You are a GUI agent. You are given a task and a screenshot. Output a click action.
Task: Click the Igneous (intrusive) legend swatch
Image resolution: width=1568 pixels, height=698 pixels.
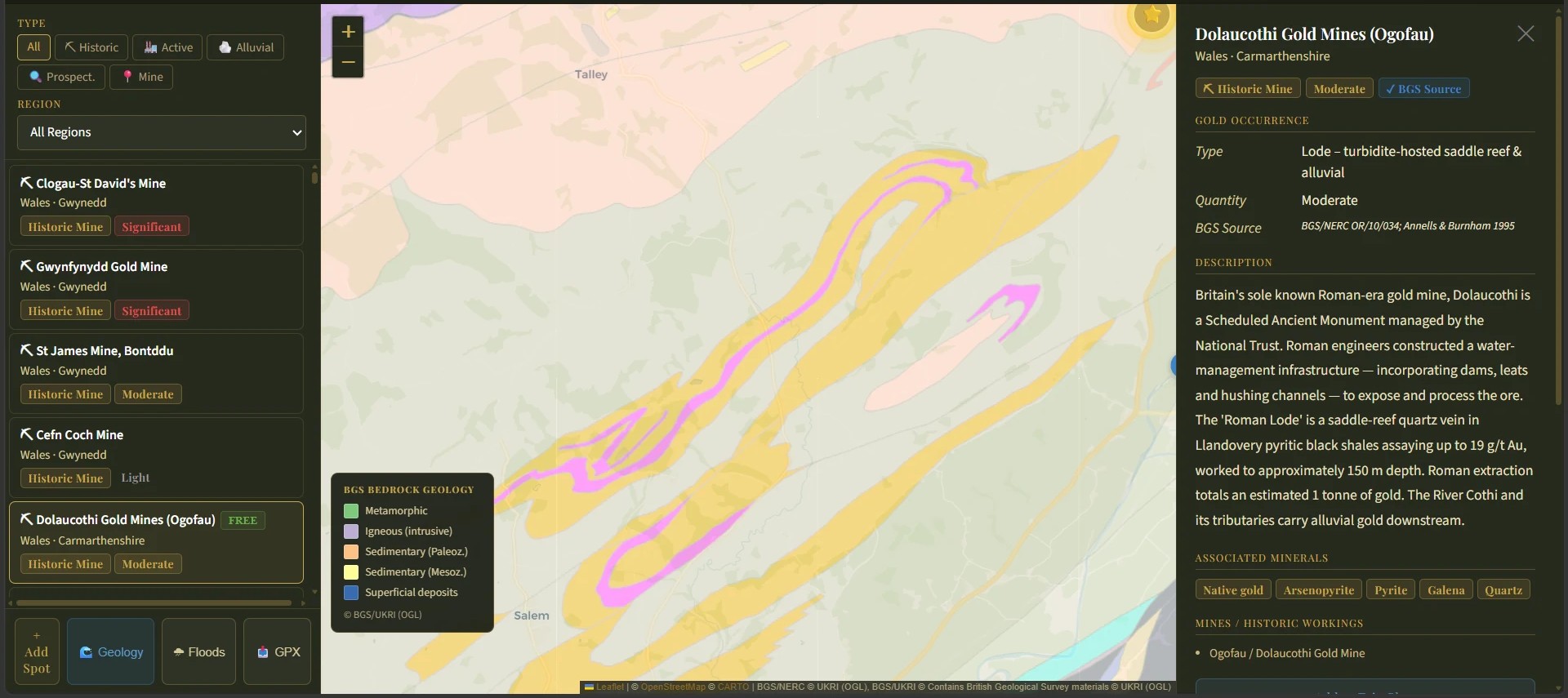[x=351, y=531]
